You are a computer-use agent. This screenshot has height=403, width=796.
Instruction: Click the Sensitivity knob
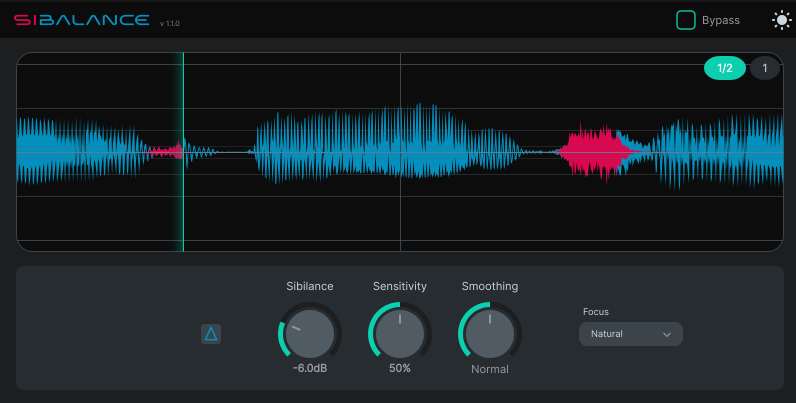[400, 333]
